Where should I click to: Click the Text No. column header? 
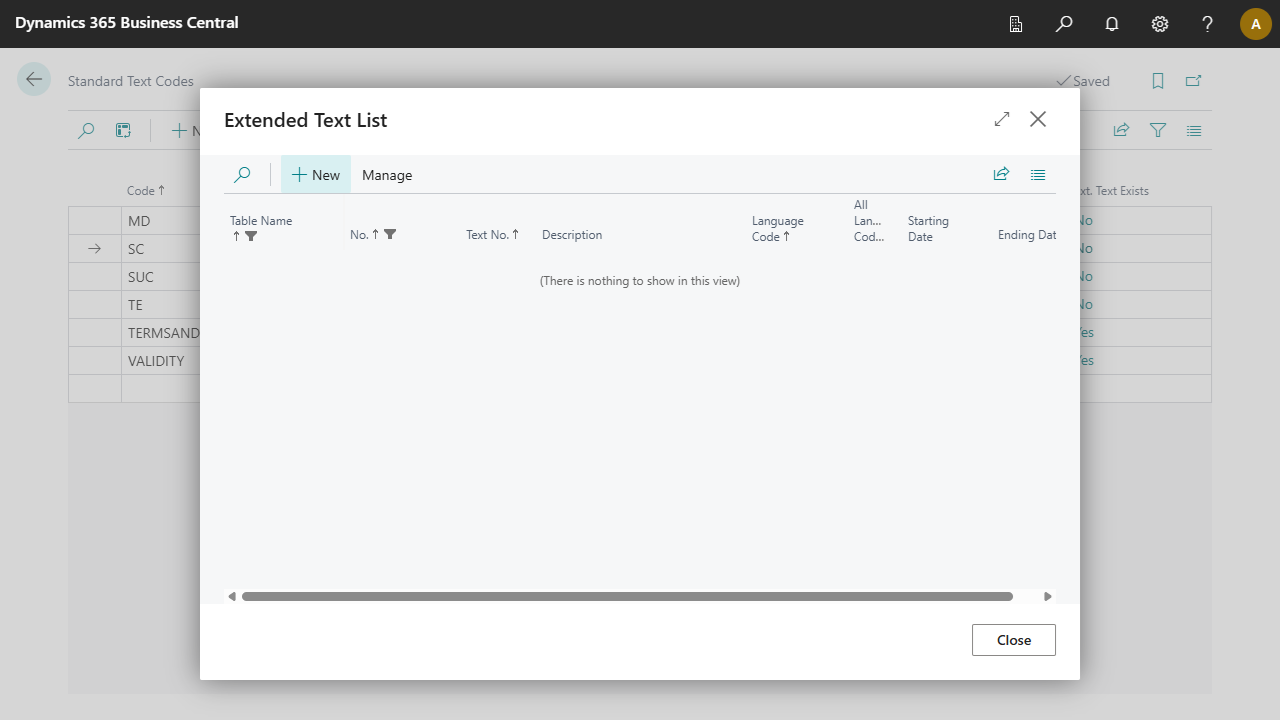[492, 235]
